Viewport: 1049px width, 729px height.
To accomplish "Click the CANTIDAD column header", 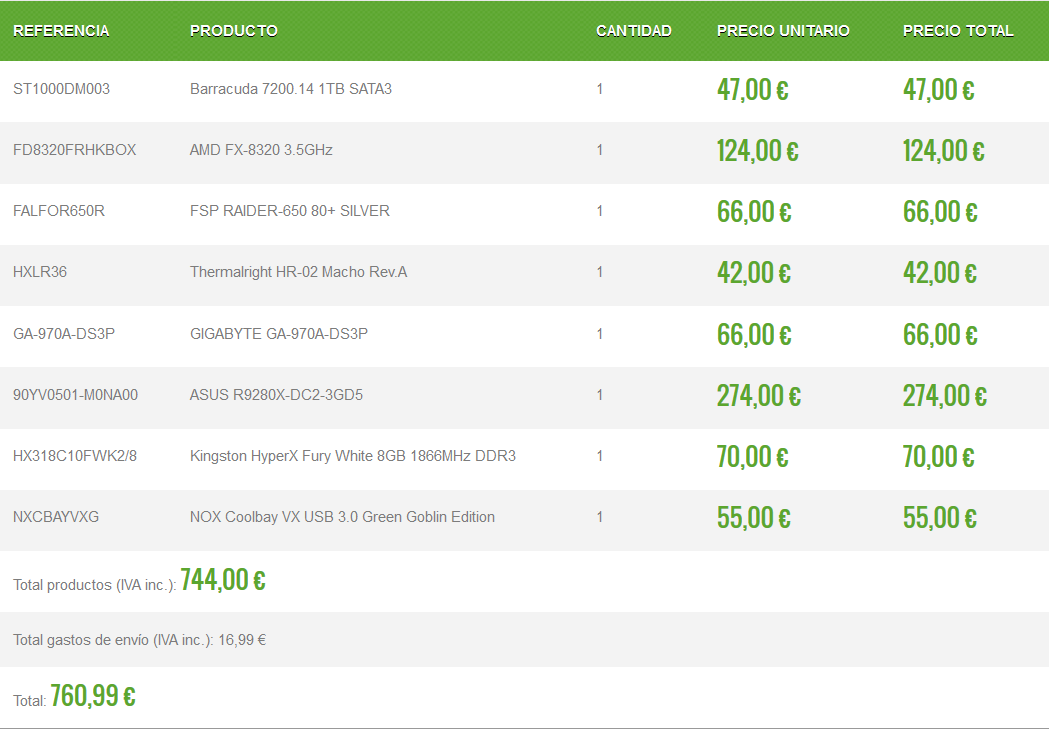I will [x=634, y=31].
